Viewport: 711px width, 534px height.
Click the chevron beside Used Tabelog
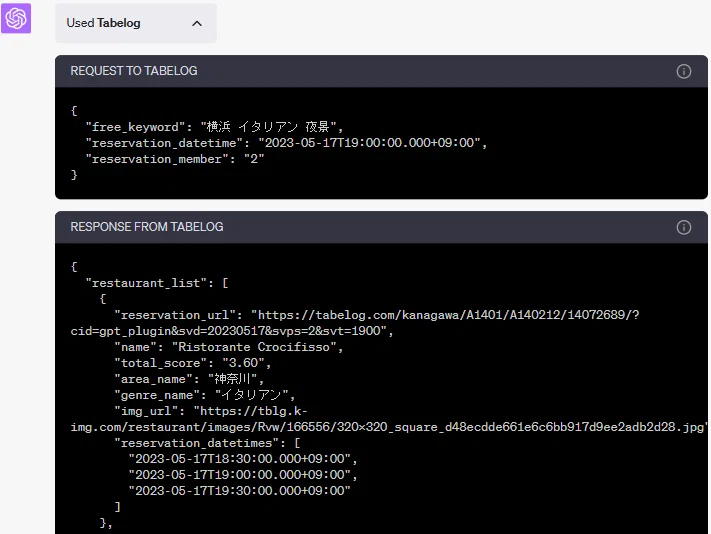[x=197, y=24]
